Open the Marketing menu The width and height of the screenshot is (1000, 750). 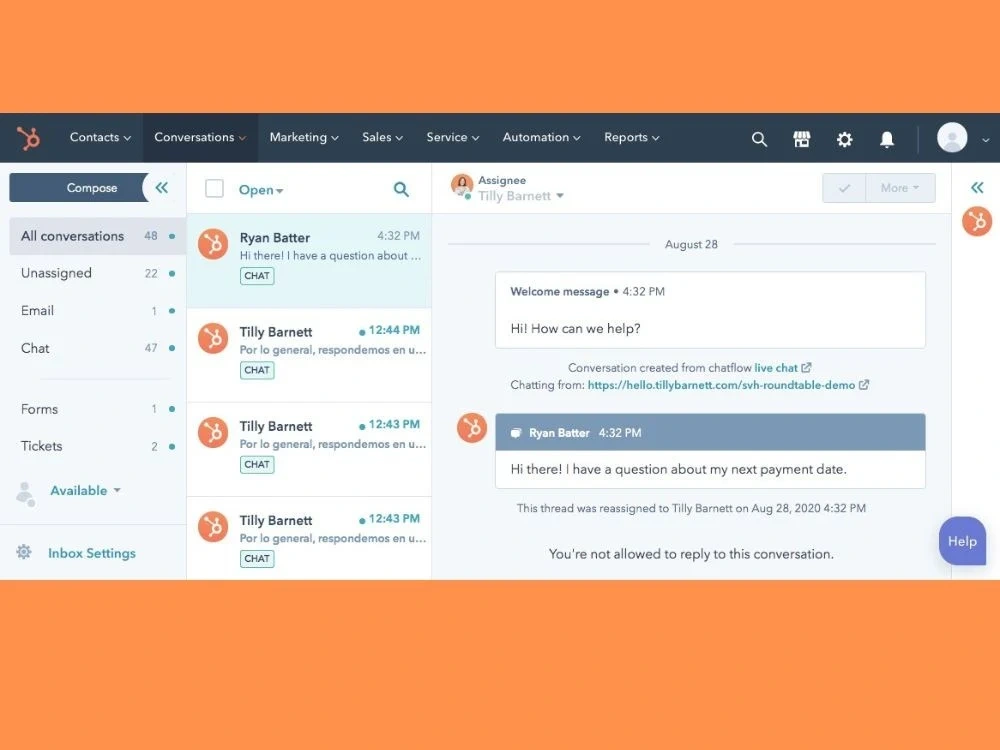tap(304, 137)
